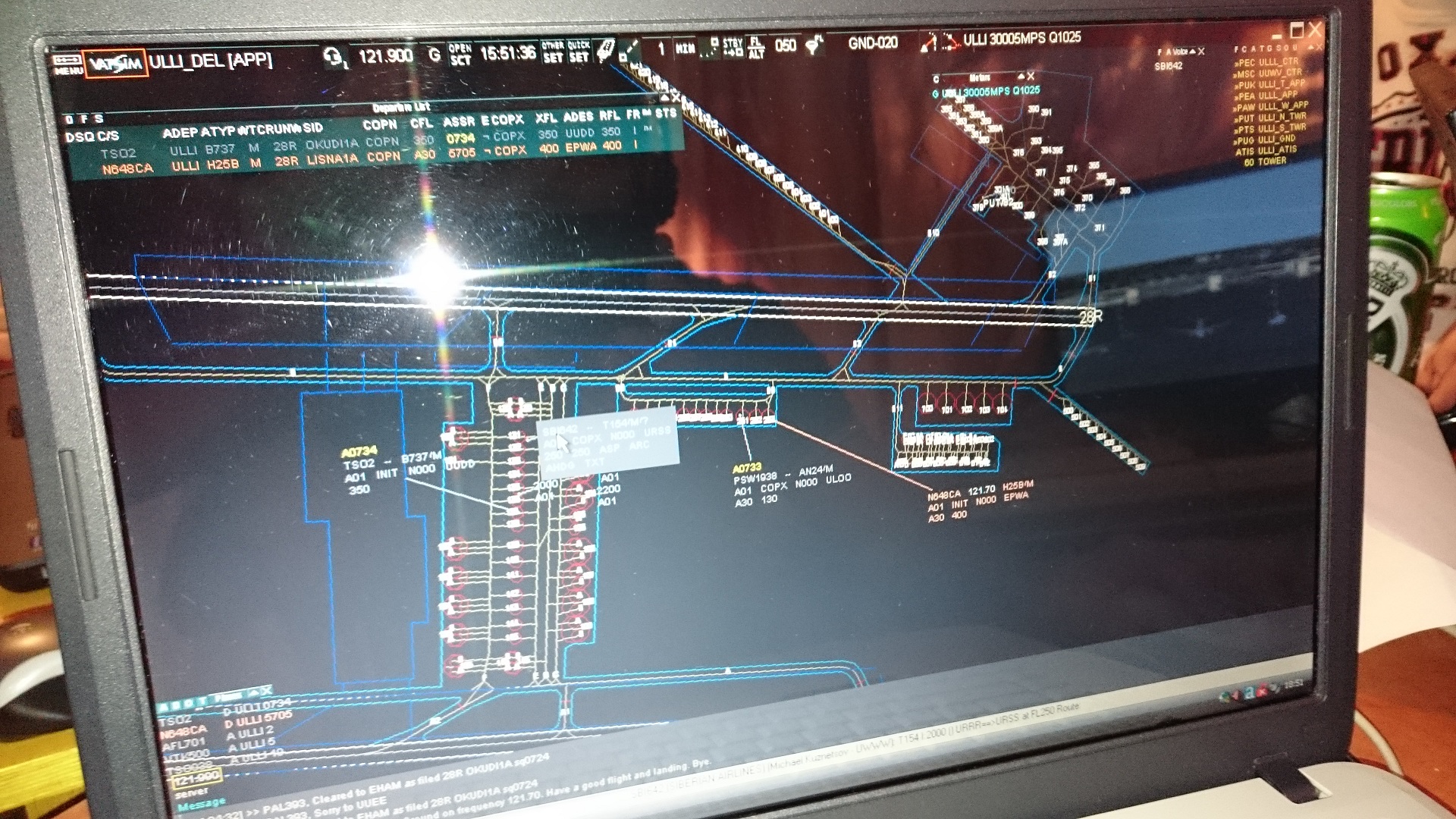Collapse the flight plan list arrow
The width and height of the screenshot is (1456, 819).
coord(254,692)
